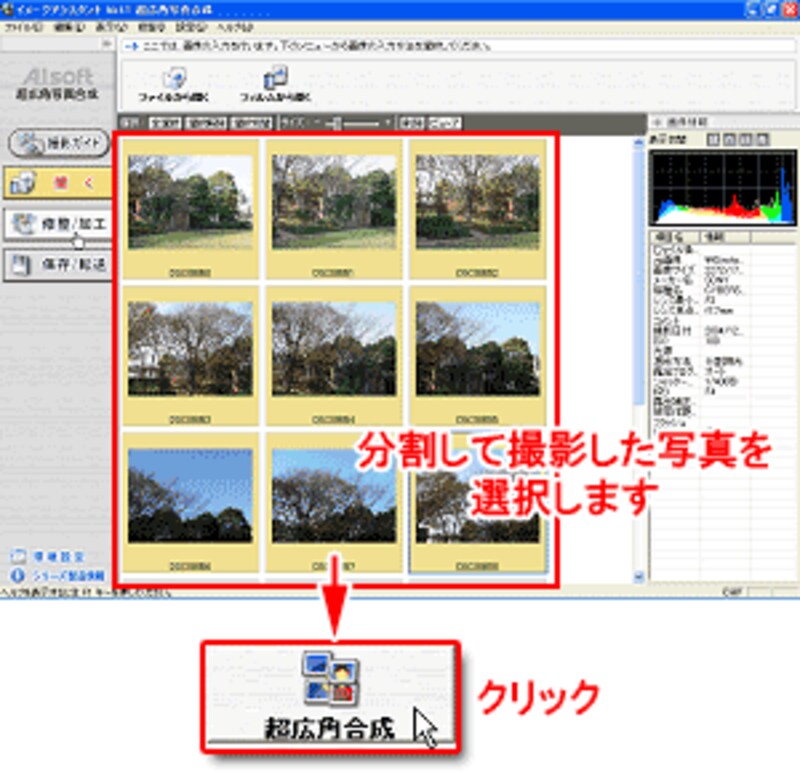This screenshot has width=800, height=773.
Task: Switch to the 補整/加工 sidebar step
Action: tap(57, 224)
